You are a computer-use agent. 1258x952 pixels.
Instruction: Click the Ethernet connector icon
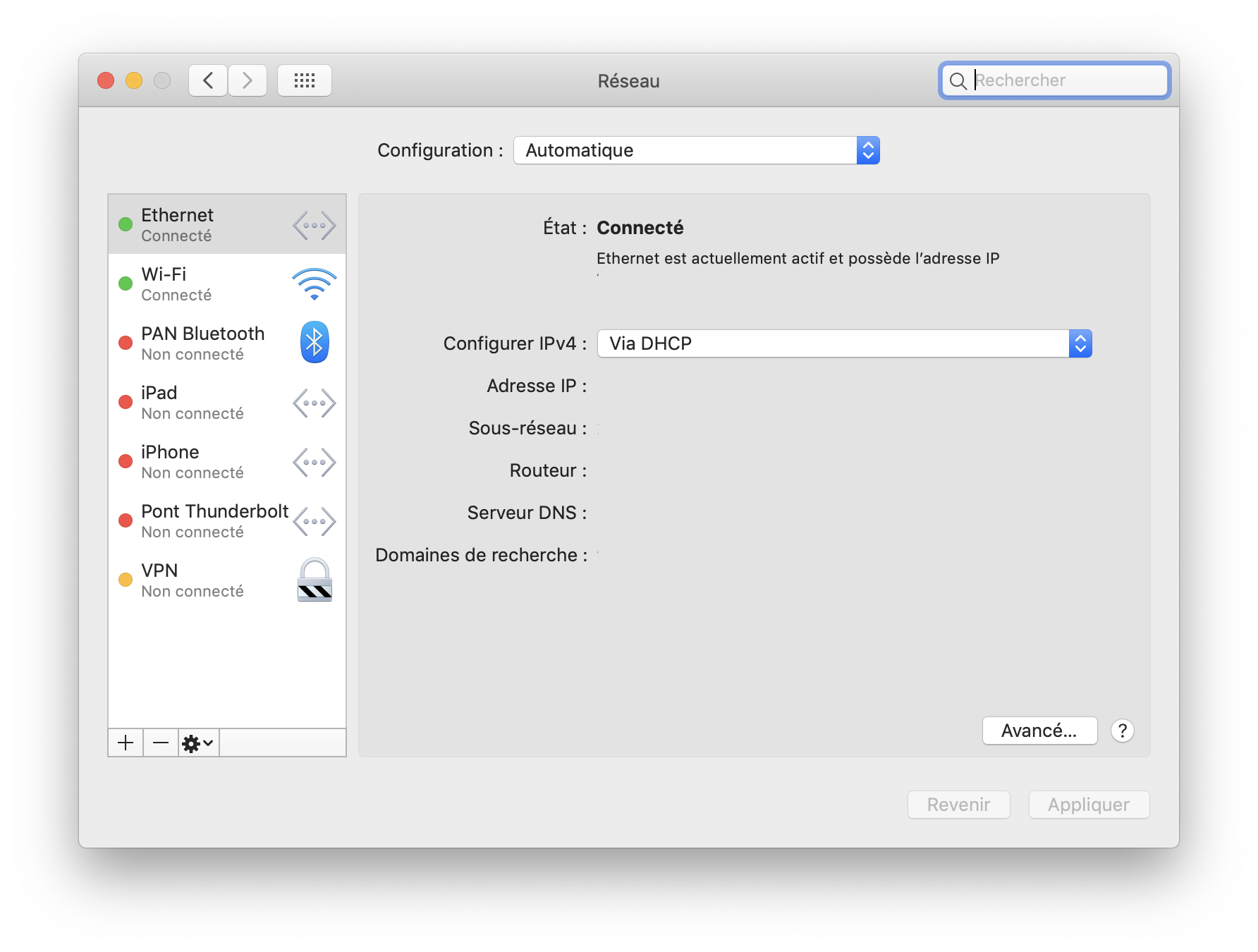pyautogui.click(x=313, y=224)
